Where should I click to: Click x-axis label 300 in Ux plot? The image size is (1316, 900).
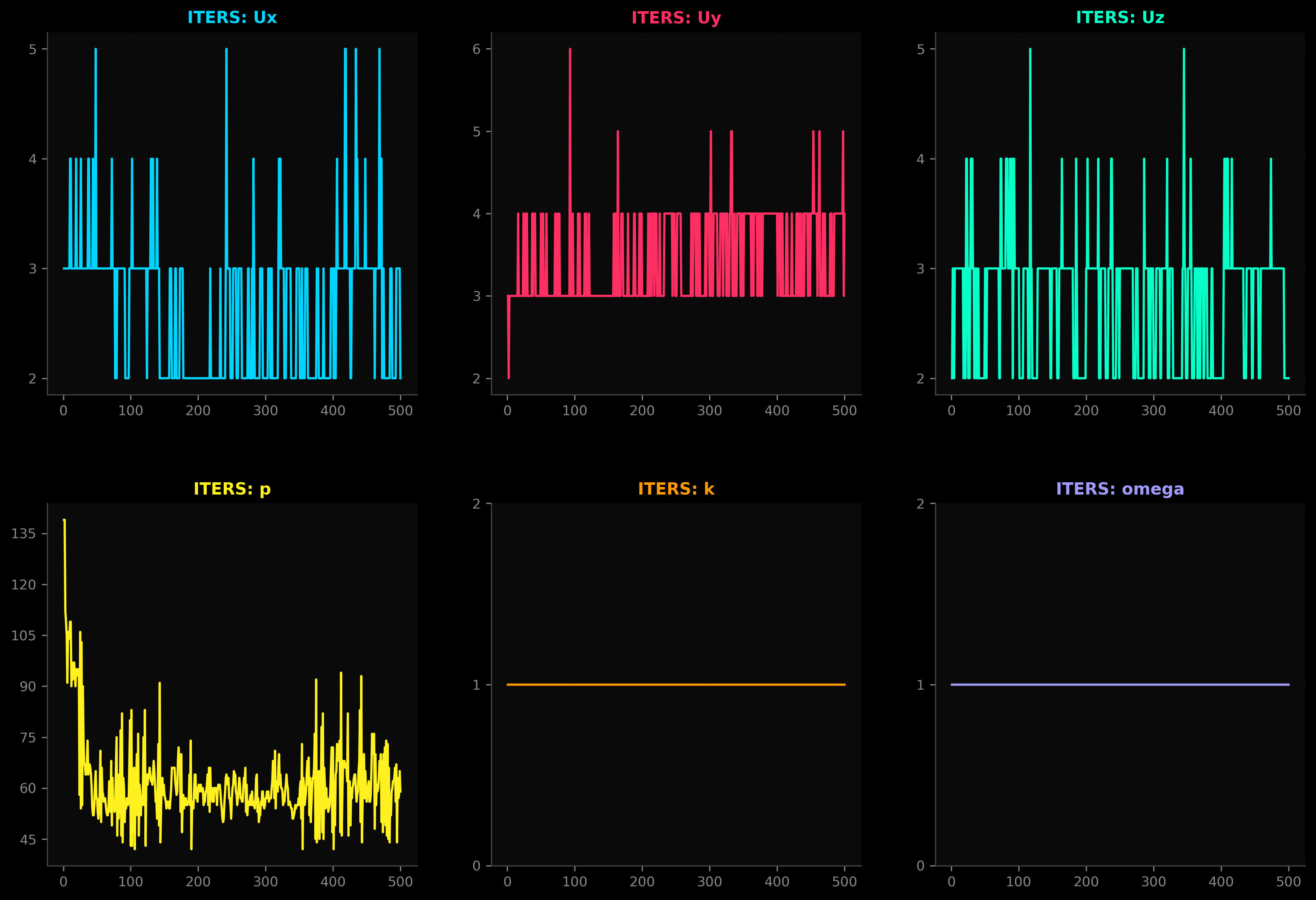click(x=266, y=411)
